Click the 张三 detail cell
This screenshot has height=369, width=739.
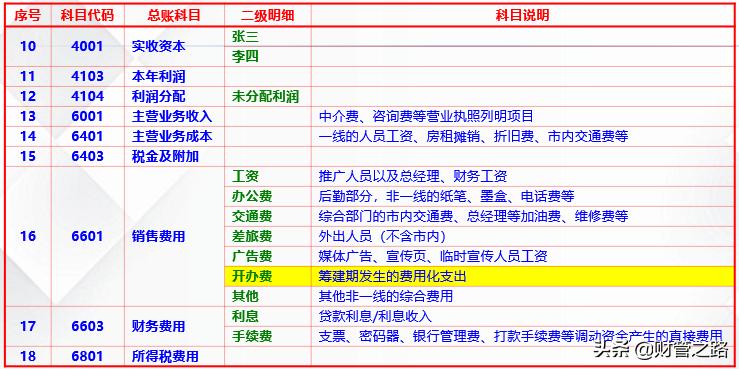[267, 36]
